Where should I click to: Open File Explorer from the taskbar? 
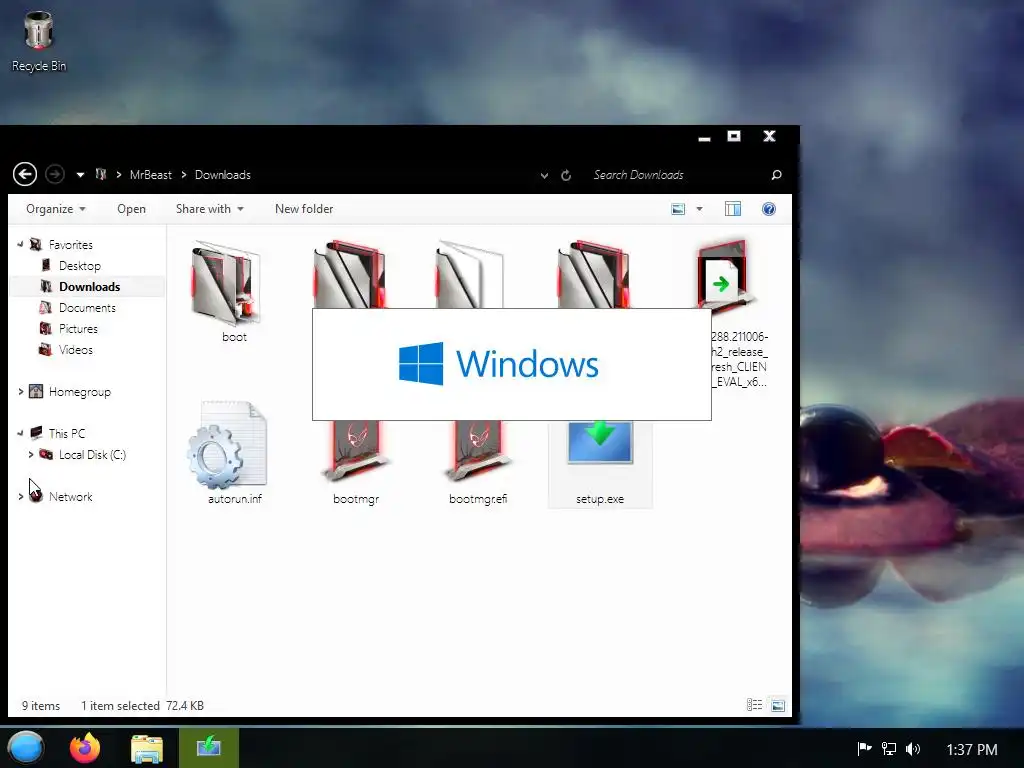tap(147, 748)
